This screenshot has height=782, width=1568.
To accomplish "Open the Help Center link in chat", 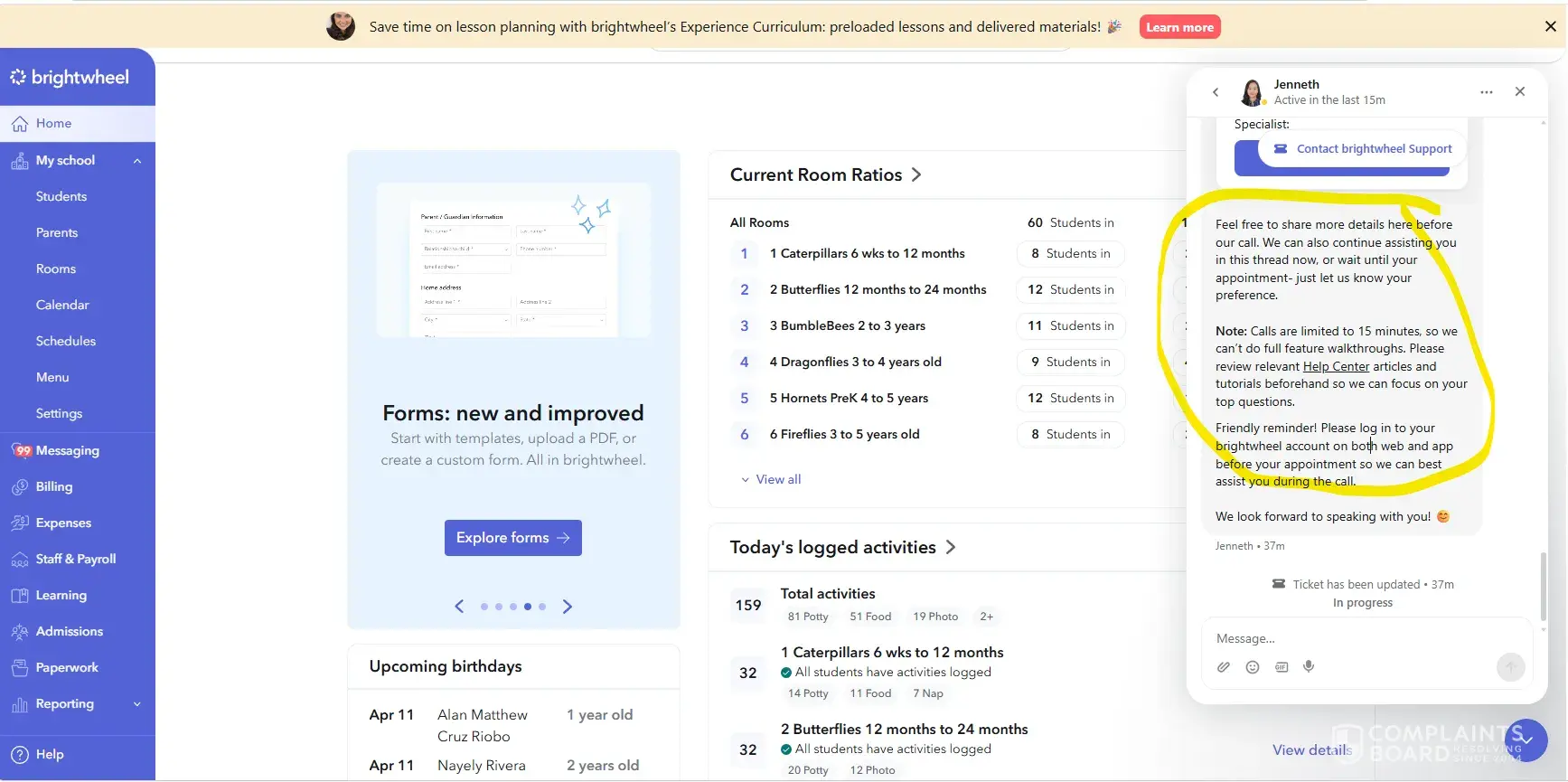I will pyautogui.click(x=1336, y=366).
